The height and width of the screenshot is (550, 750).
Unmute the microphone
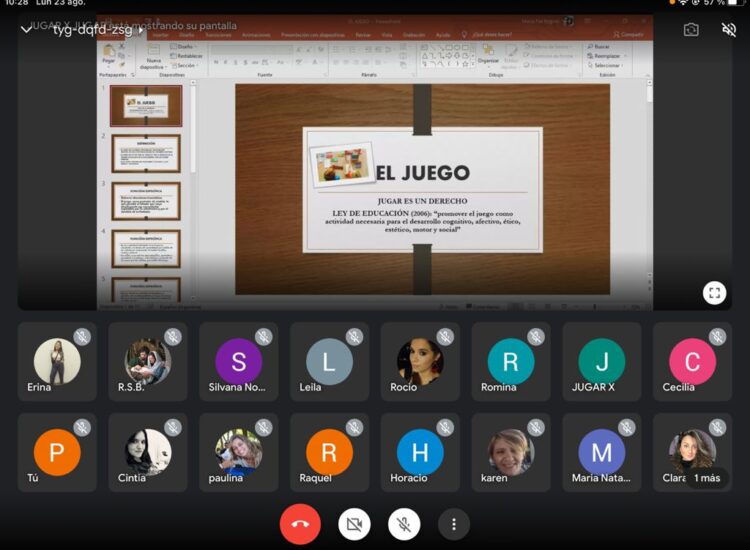[x=404, y=524]
